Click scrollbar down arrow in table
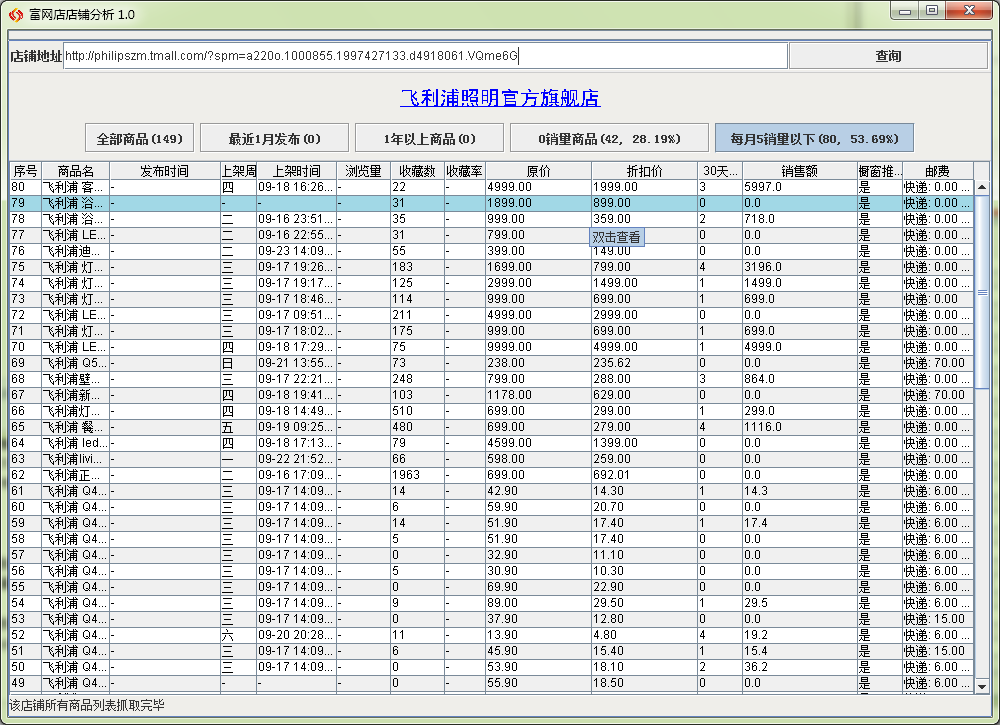The image size is (1000, 725). 982,686
